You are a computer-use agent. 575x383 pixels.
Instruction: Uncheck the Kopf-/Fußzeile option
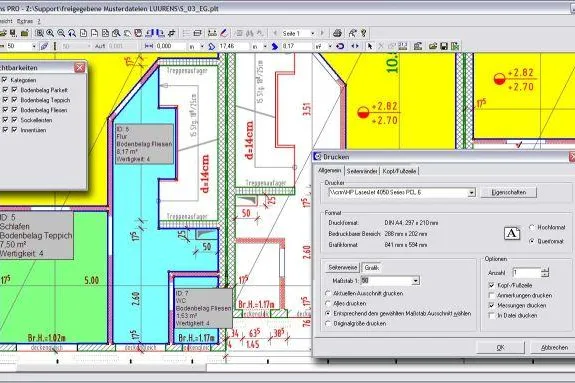[492, 285]
